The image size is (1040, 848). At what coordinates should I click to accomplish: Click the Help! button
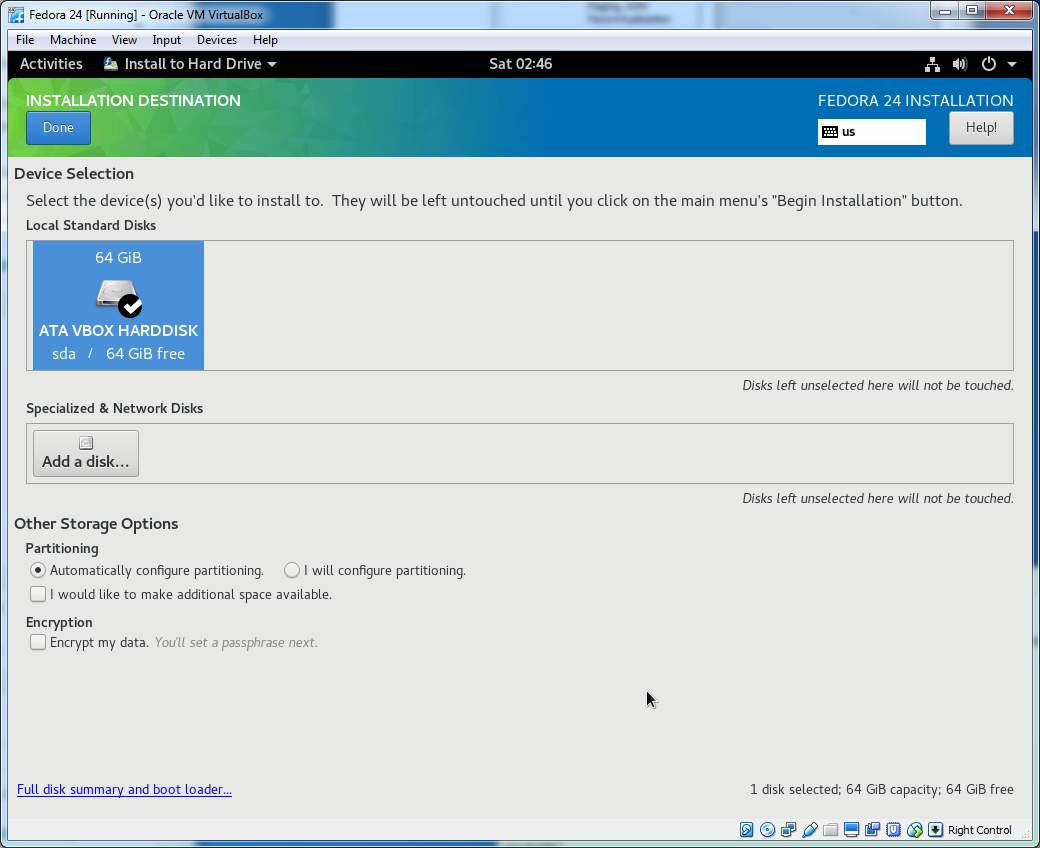[x=981, y=128]
